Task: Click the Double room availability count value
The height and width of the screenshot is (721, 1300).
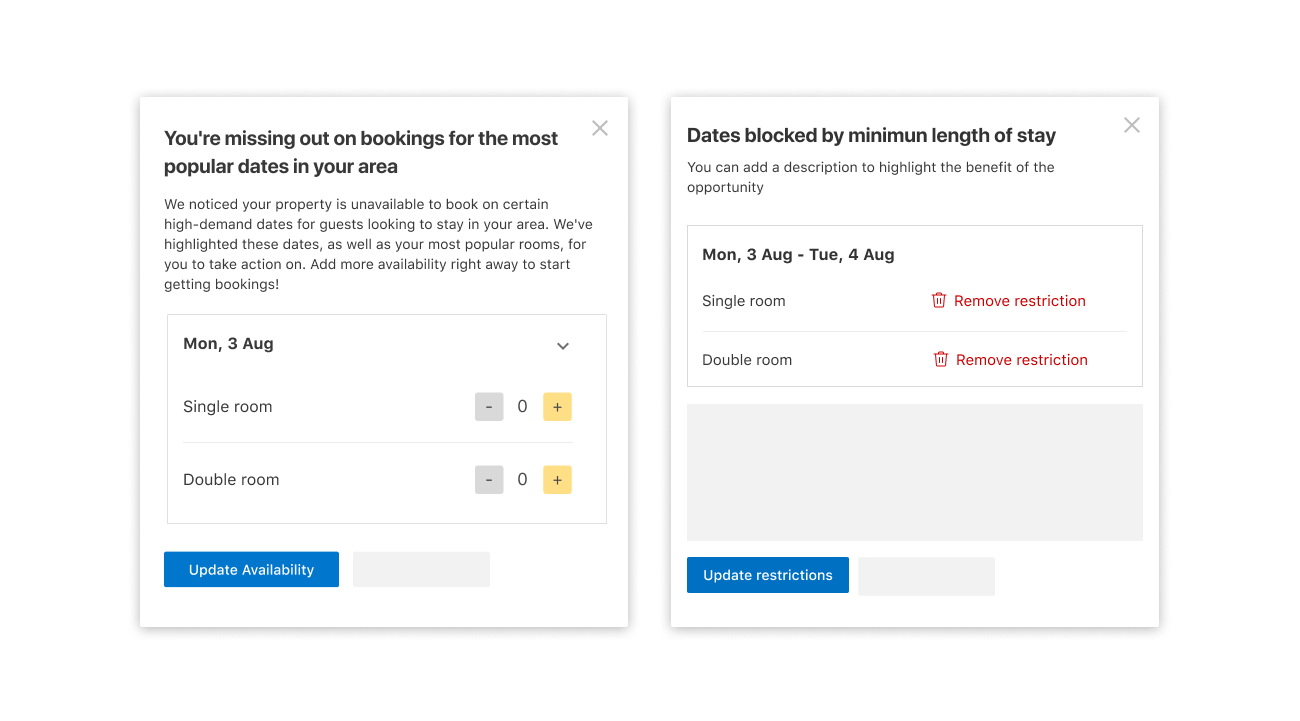Action: click(522, 480)
